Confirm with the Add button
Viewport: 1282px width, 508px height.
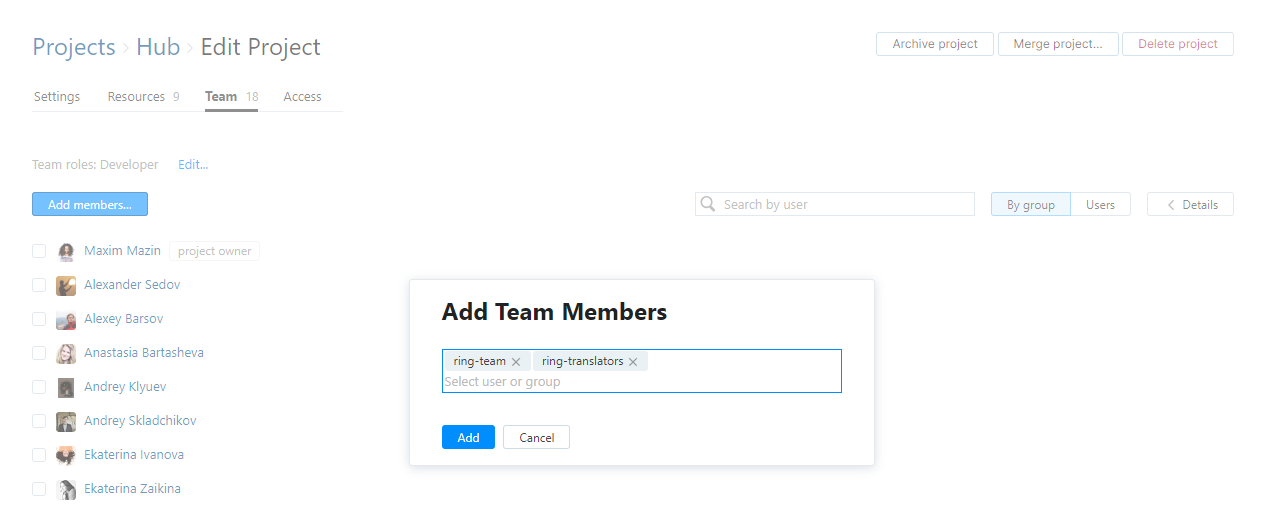click(x=468, y=437)
